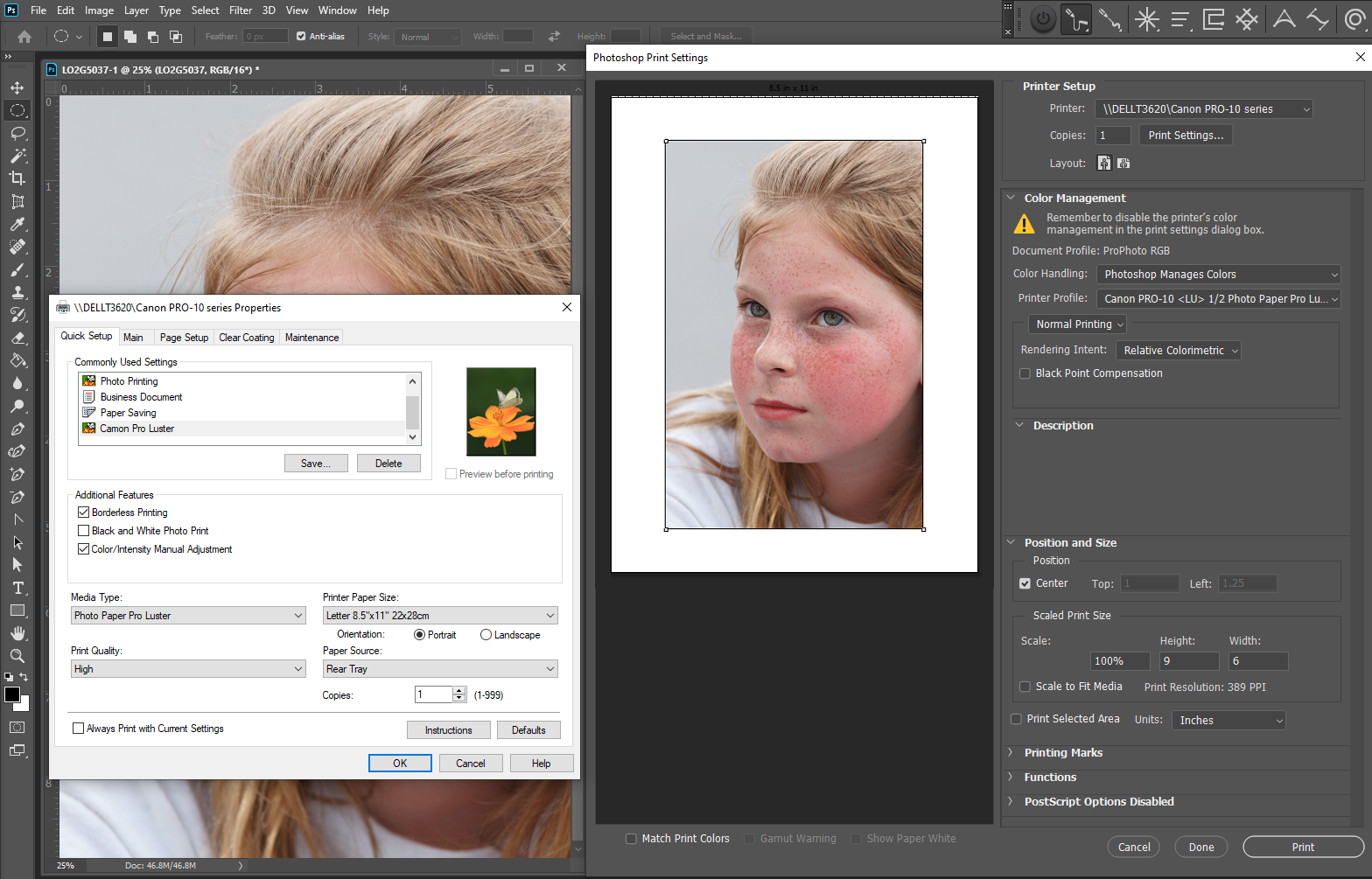
Task: Select the Healing Brush tool
Action: click(x=17, y=247)
